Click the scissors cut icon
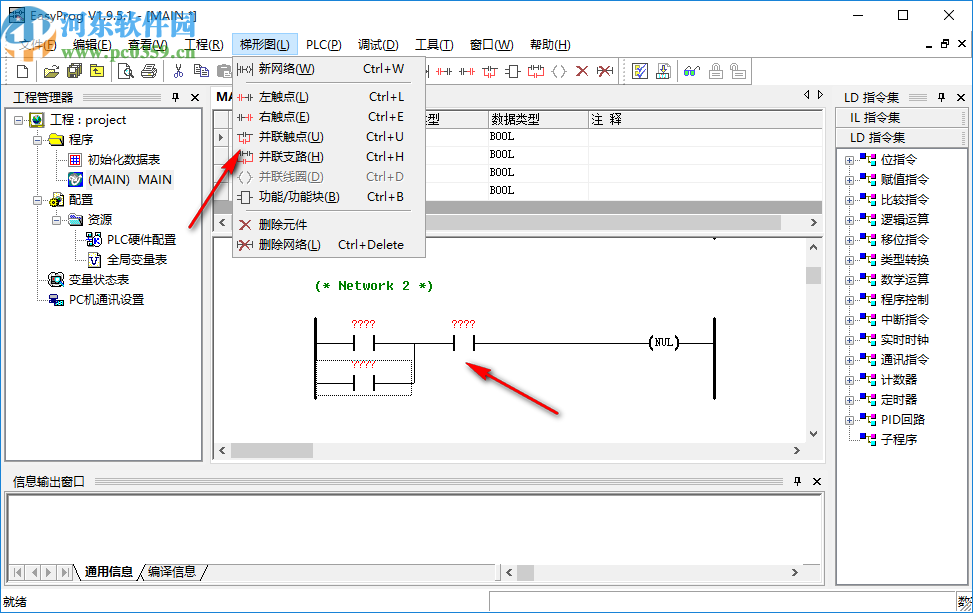 click(178, 72)
